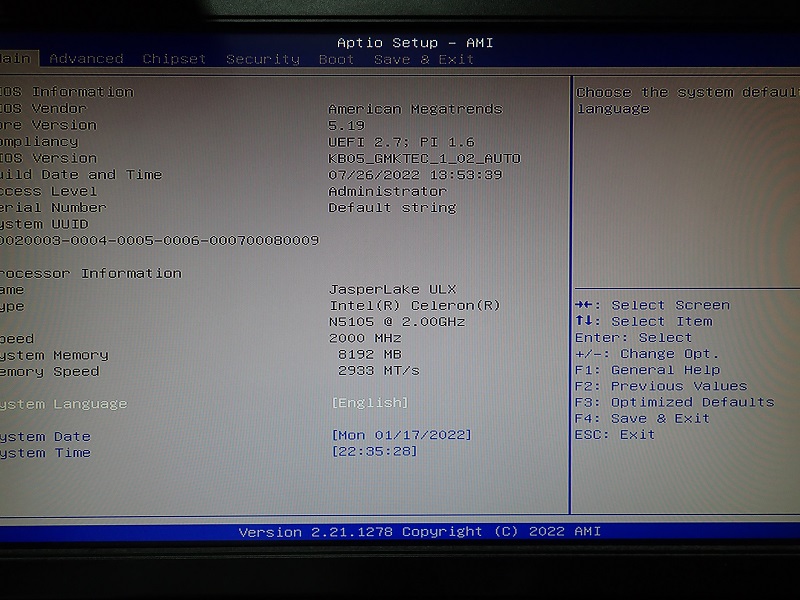800x600 pixels.
Task: Click the Processor Information heading
Action: click(x=91, y=273)
